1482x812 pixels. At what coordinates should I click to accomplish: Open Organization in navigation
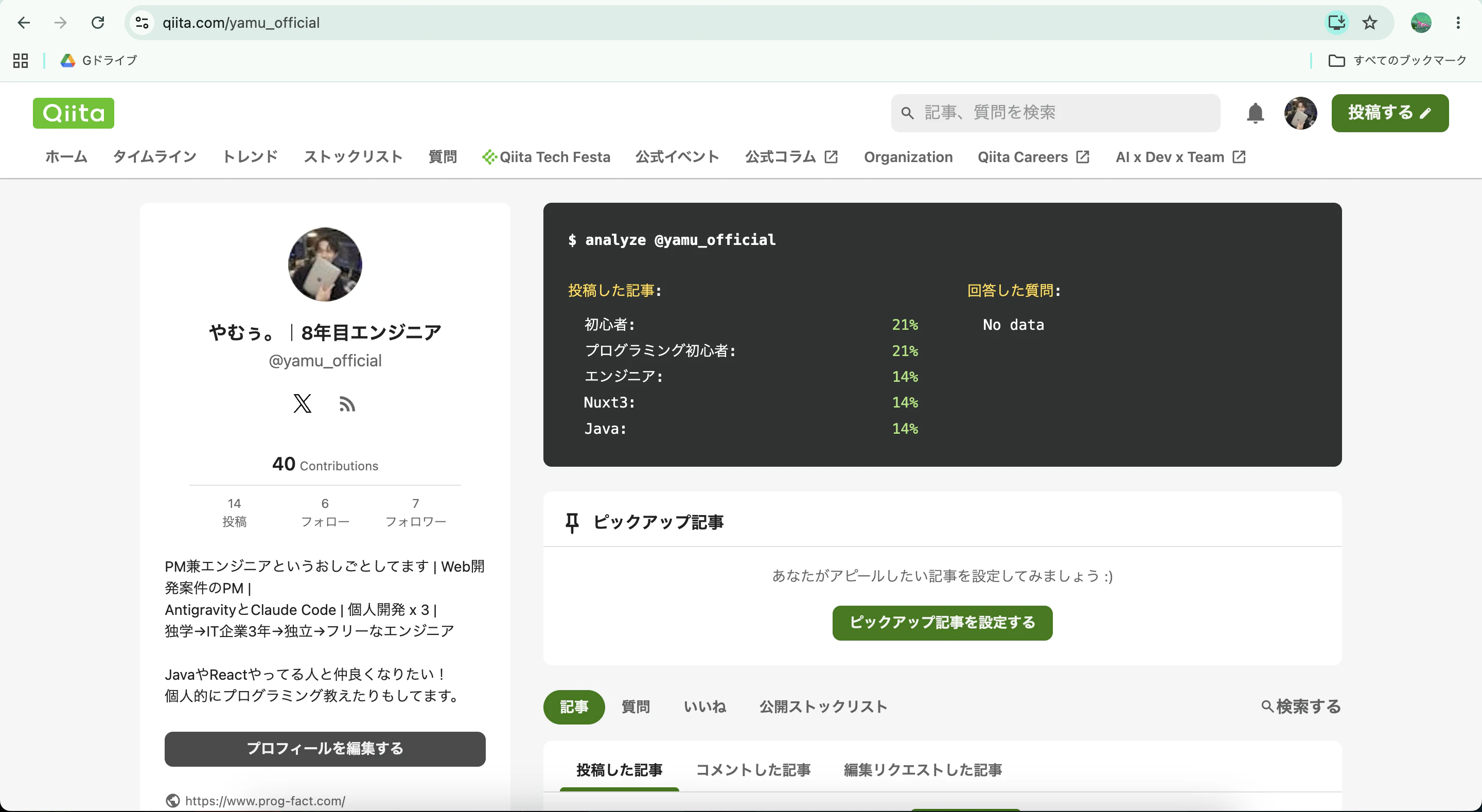908,157
